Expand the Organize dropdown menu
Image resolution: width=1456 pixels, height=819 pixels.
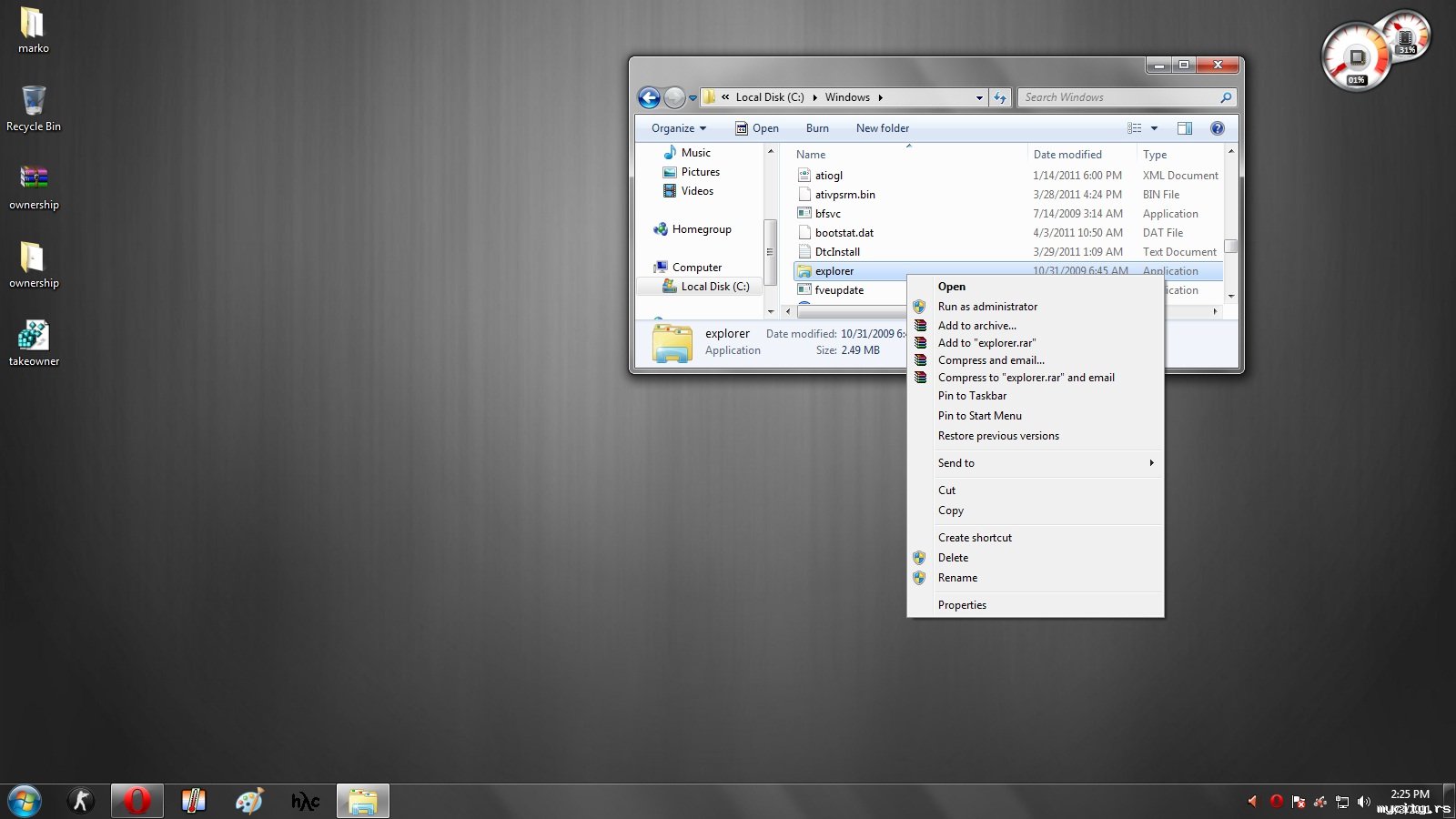click(679, 128)
